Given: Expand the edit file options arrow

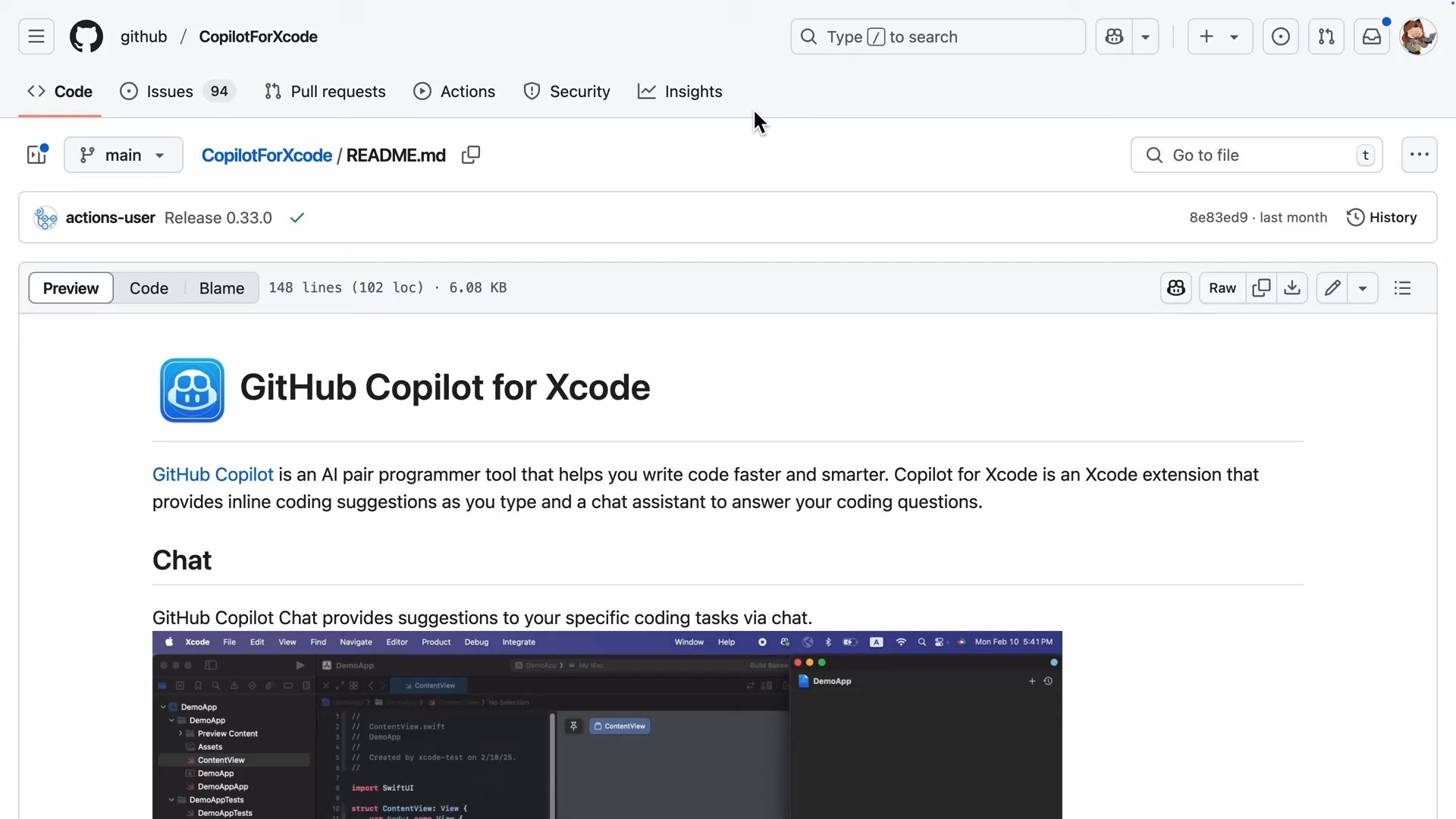Looking at the screenshot, I should (x=1363, y=288).
